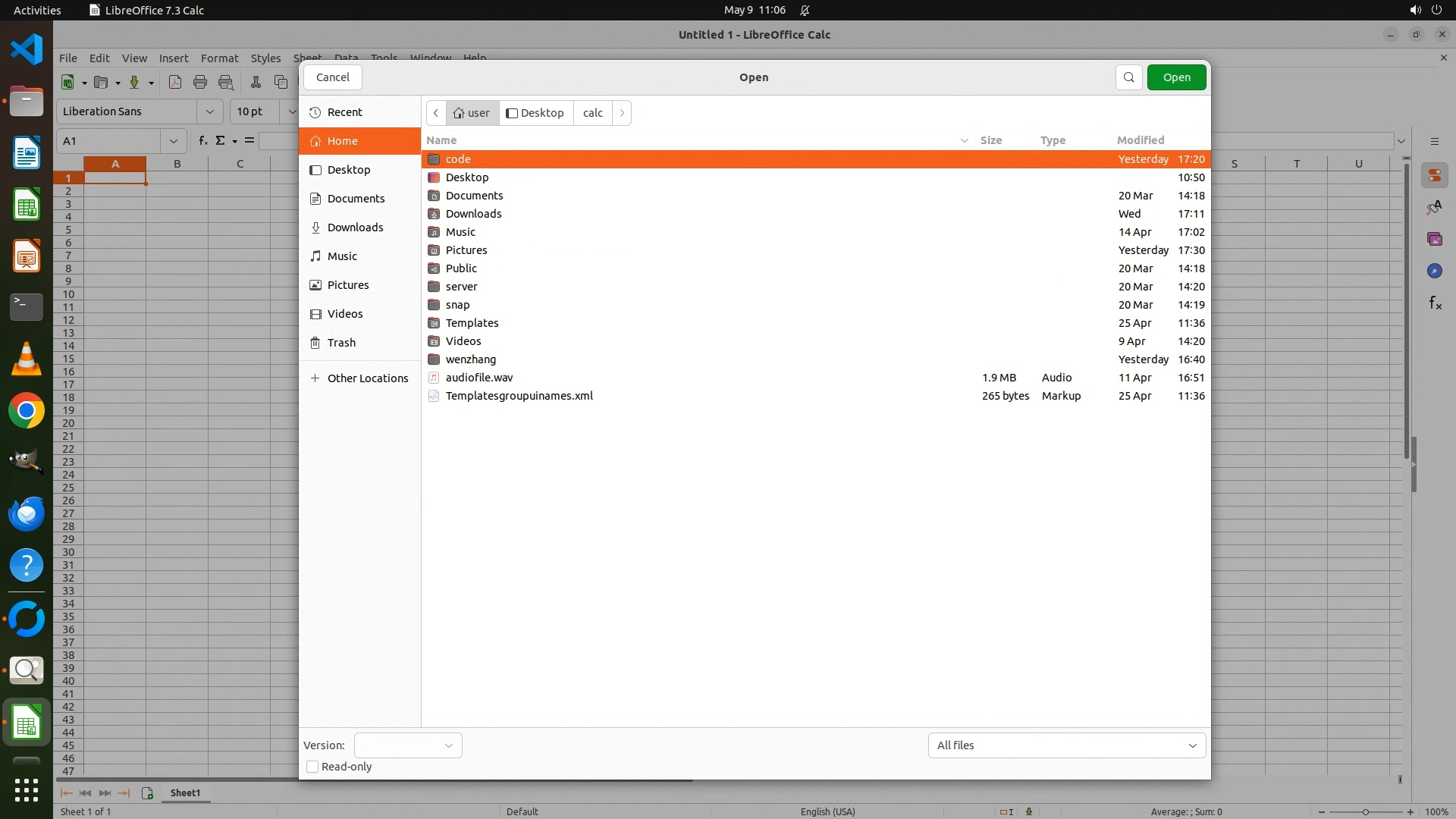The width and height of the screenshot is (1456, 819).
Task: Click the search icon in Open dialog
Action: click(1128, 77)
